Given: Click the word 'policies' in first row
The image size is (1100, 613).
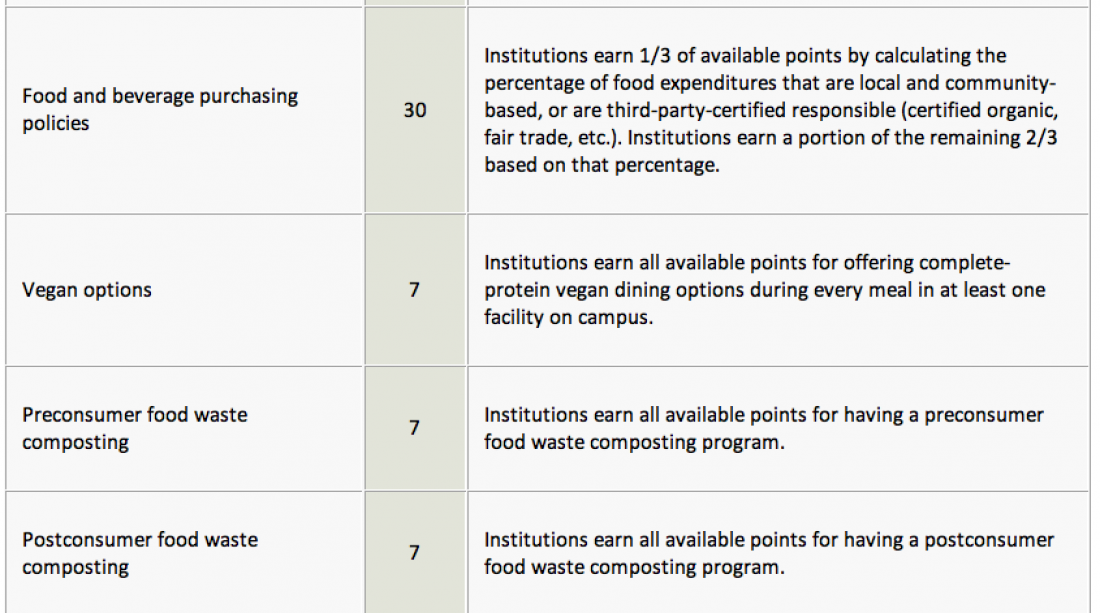Looking at the screenshot, I should 55,123.
